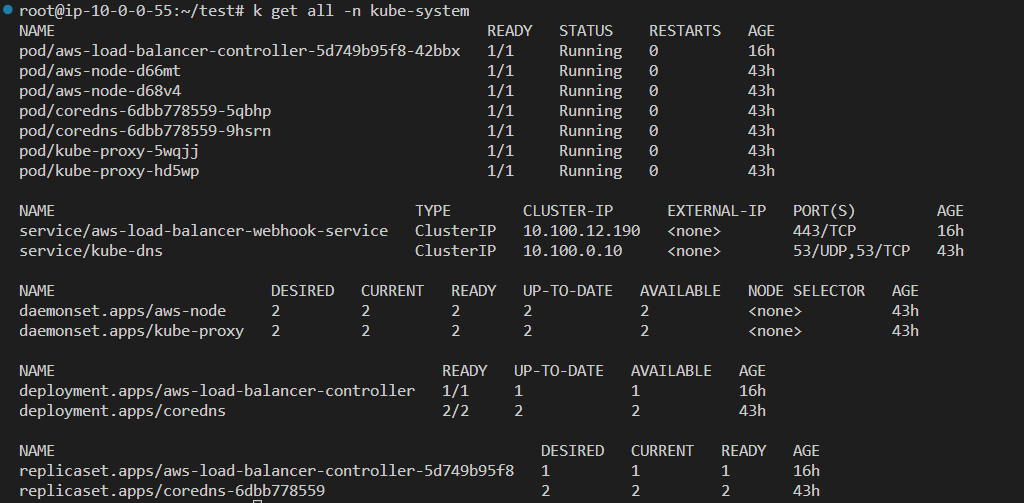Select the pod/aws-node-d66mt row name

[x=100, y=71]
